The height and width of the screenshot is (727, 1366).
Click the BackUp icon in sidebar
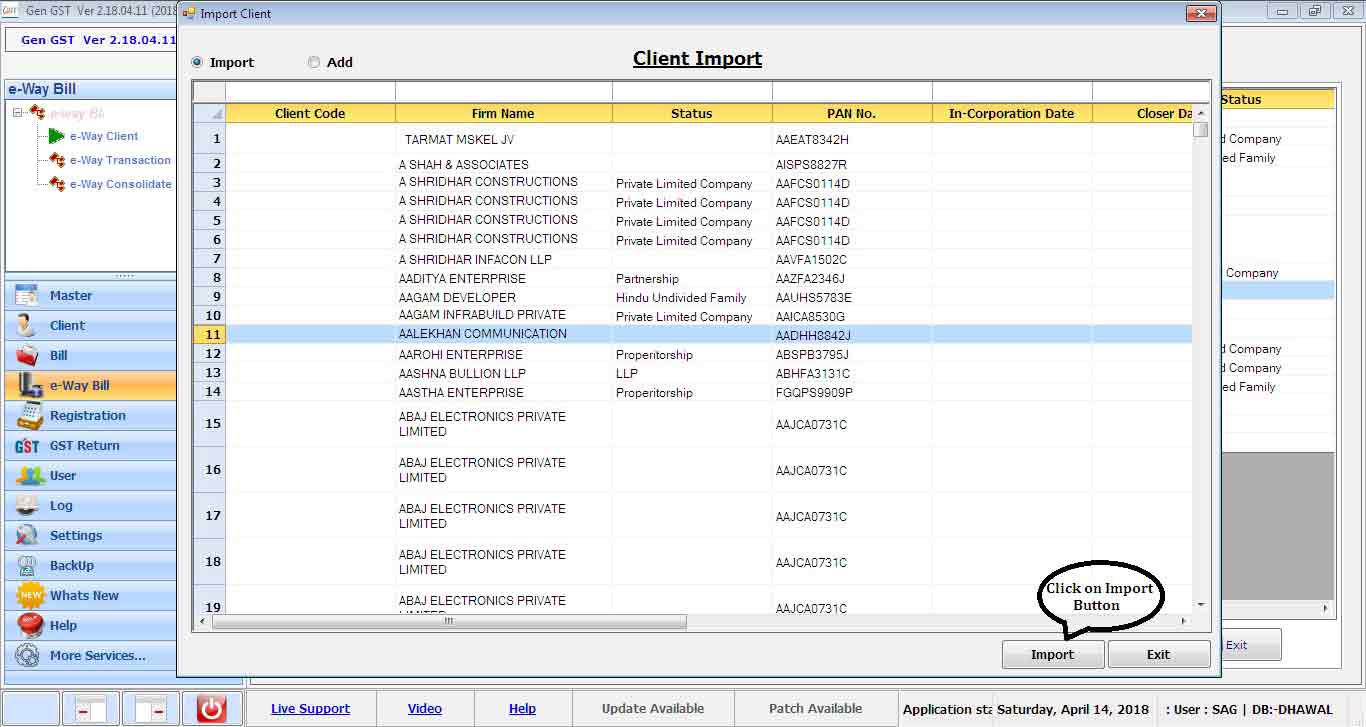coord(27,566)
